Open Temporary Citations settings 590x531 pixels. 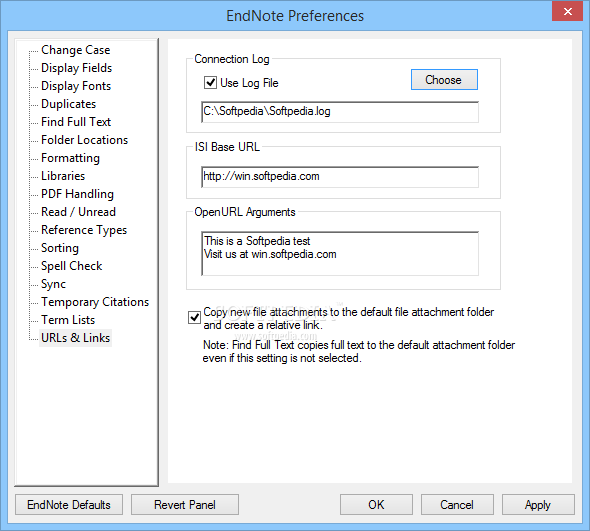pos(95,302)
